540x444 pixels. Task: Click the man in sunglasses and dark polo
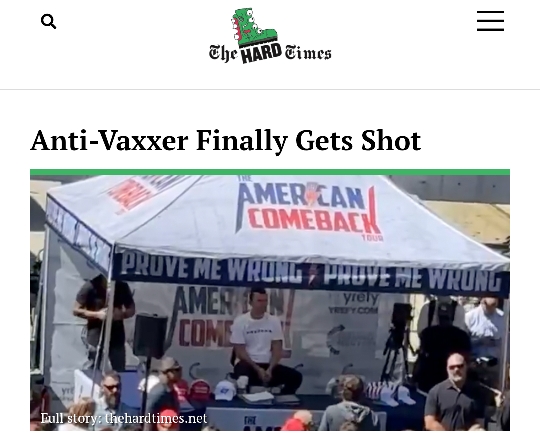pos(456,392)
